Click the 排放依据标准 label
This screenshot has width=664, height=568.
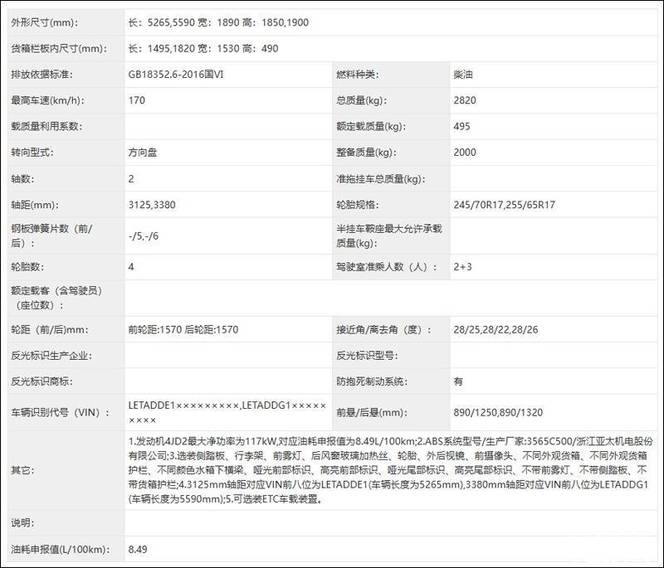pyautogui.click(x=42, y=74)
